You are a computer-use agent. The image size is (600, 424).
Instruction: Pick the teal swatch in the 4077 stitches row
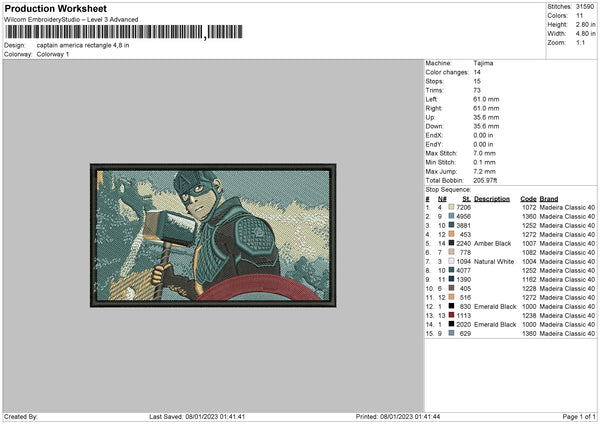[x=451, y=270]
